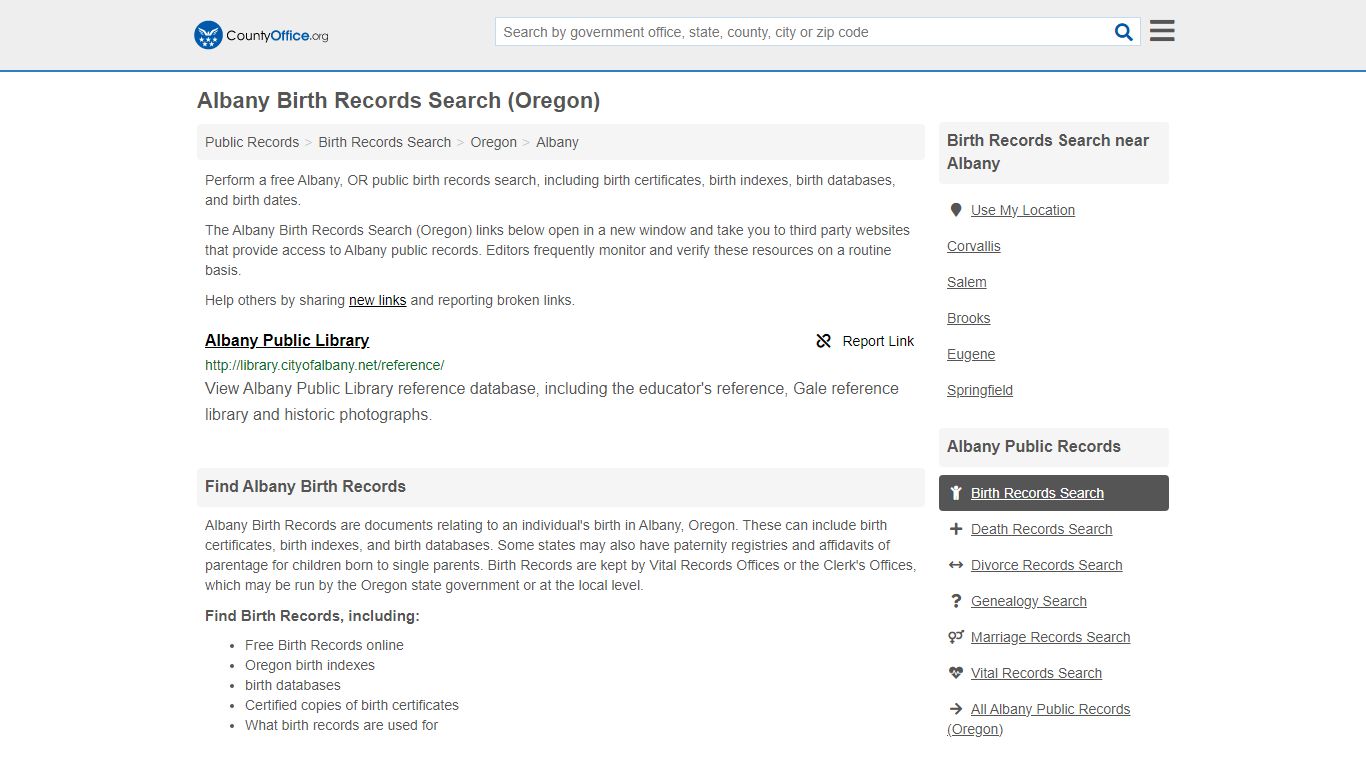
Task: Open Marriage Records Search
Action: click(1051, 637)
